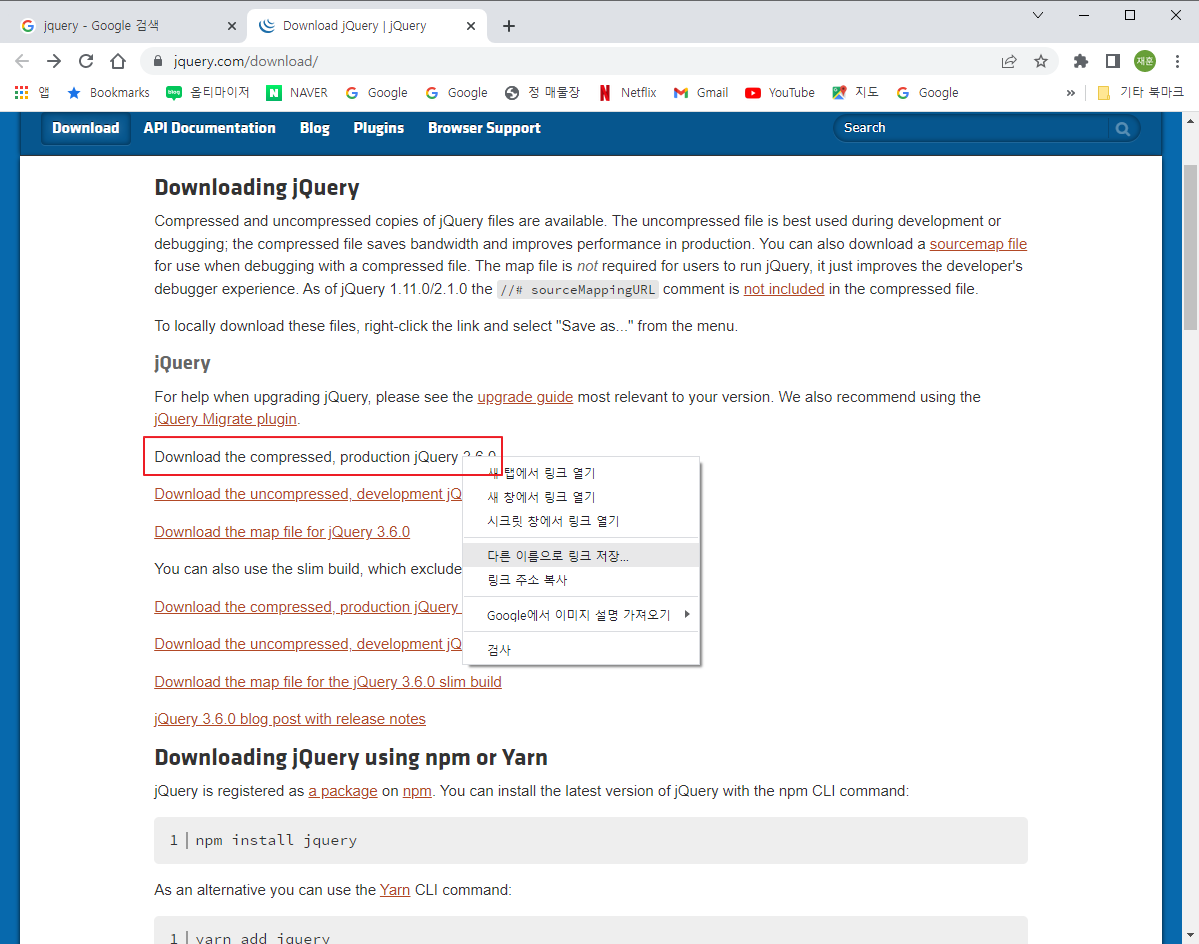1199x944 pixels.
Task: Show hidden bookmarks with the double chevron
Action: coord(1071,92)
